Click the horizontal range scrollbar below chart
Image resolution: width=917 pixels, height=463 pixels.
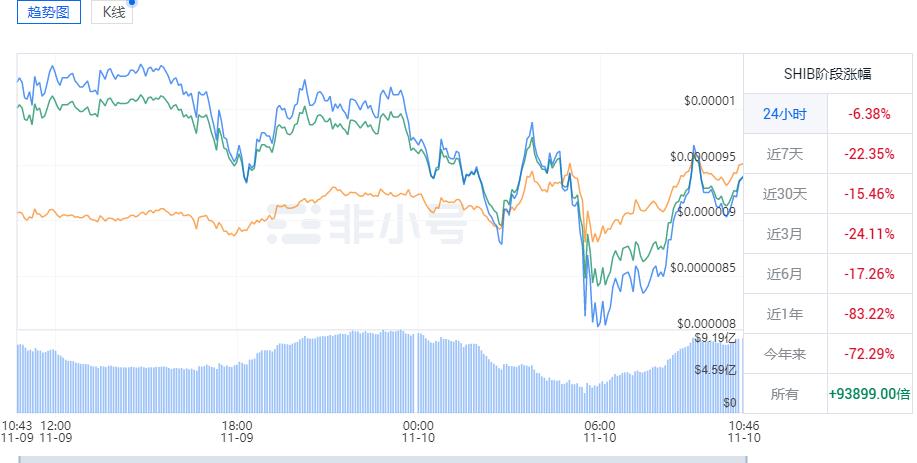pyautogui.click(x=380, y=458)
